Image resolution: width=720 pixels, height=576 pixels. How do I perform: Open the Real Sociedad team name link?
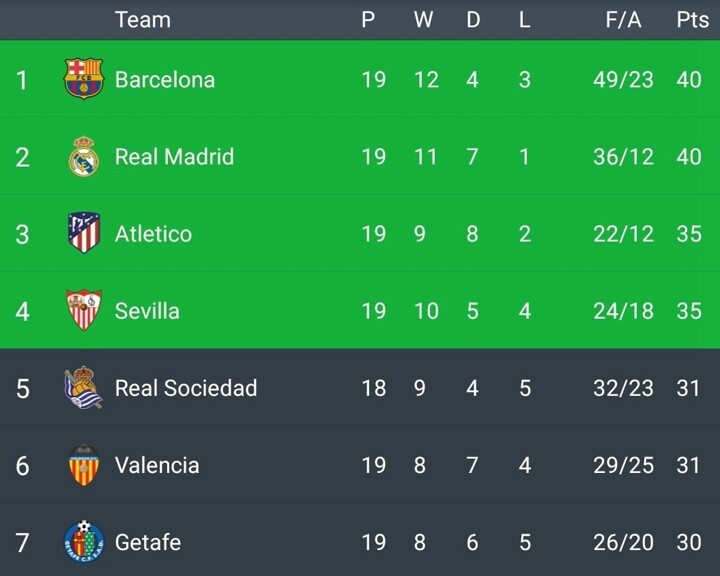pyautogui.click(x=186, y=388)
